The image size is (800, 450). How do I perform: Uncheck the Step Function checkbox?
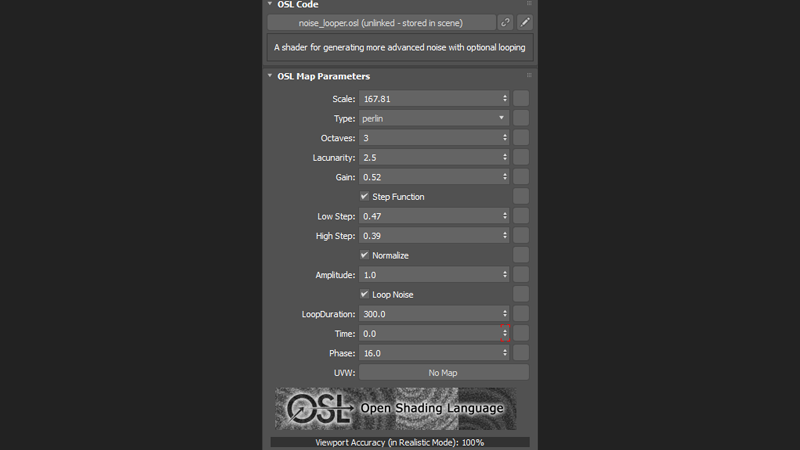click(364, 196)
